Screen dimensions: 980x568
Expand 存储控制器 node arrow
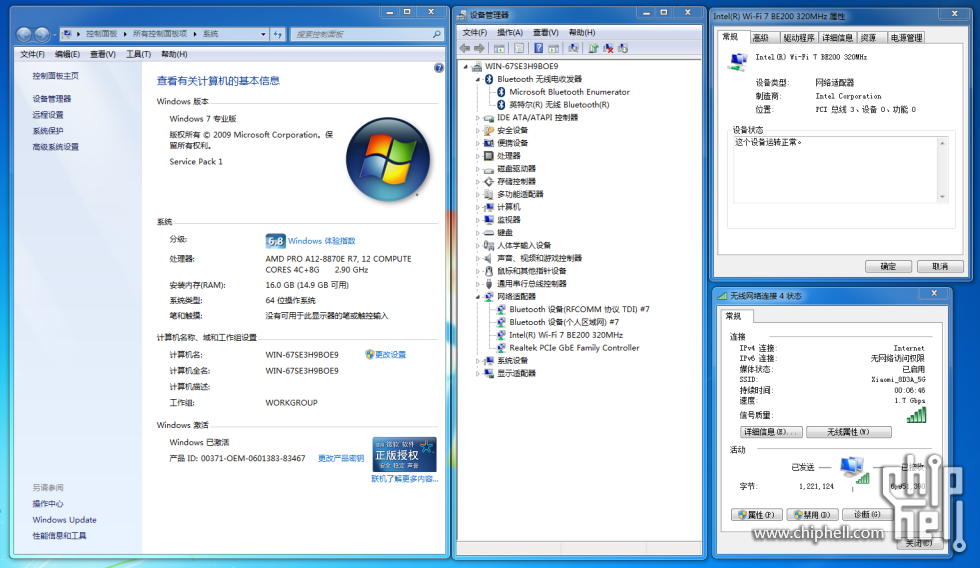point(478,181)
